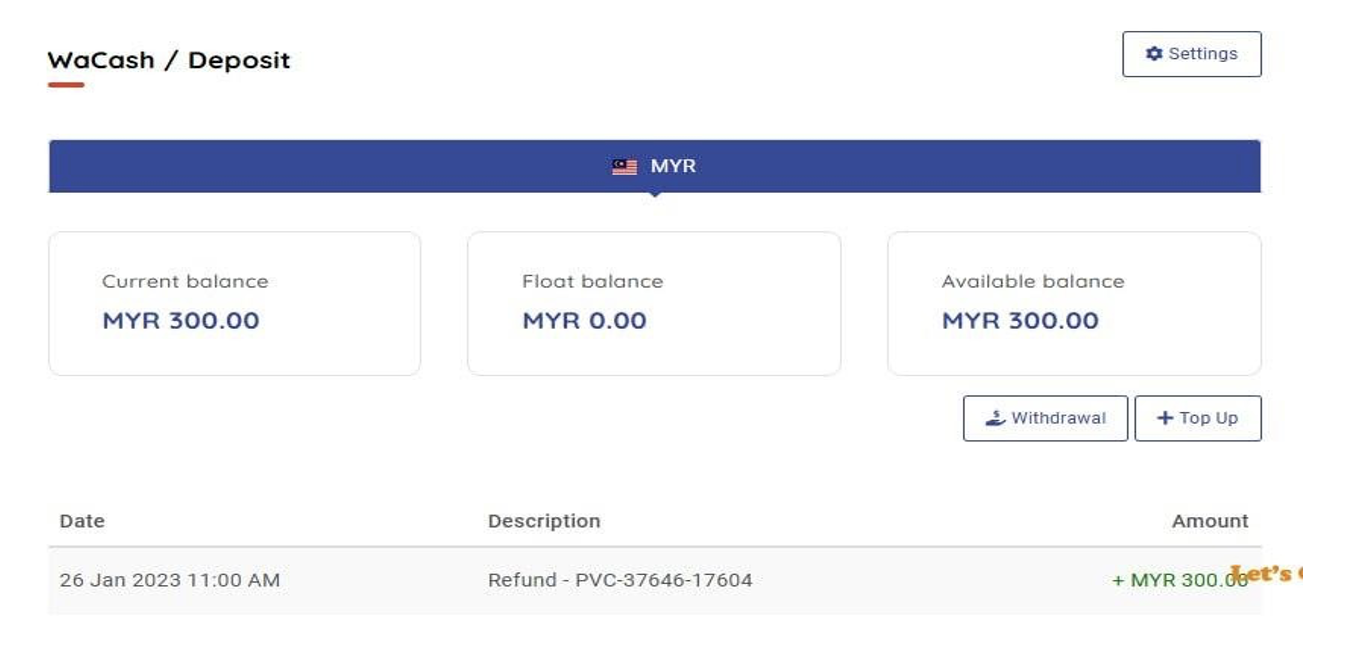The height and width of the screenshot is (650, 1346).
Task: Click the Withdrawal hand-coin icon
Action: click(x=995, y=419)
